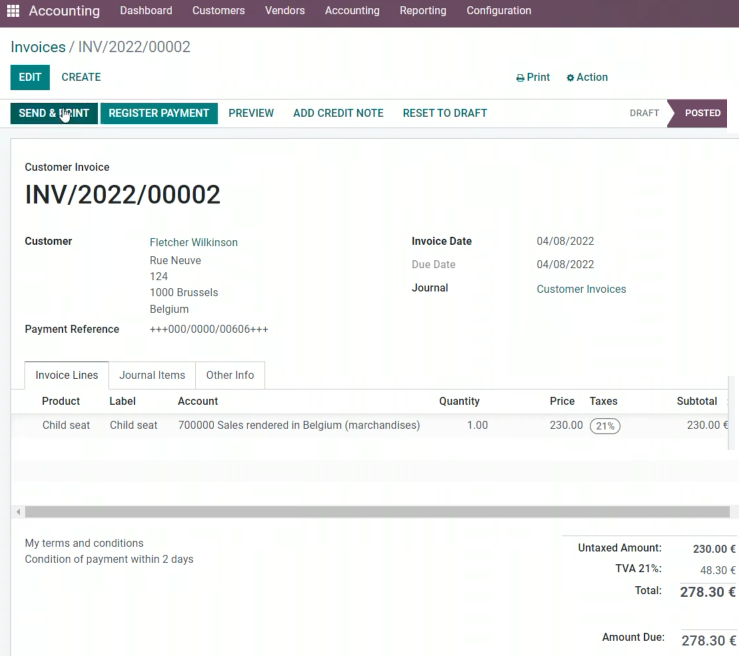Open the Customers menu
Screen dimensions: 739x656
(x=218, y=10)
